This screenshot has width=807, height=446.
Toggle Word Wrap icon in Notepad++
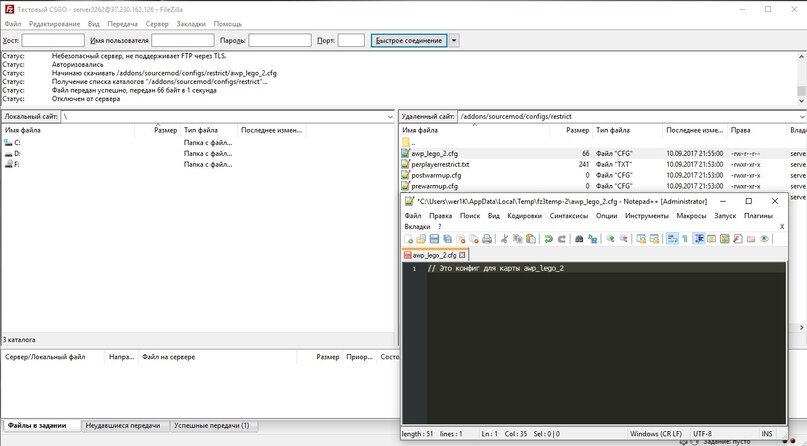coord(672,239)
